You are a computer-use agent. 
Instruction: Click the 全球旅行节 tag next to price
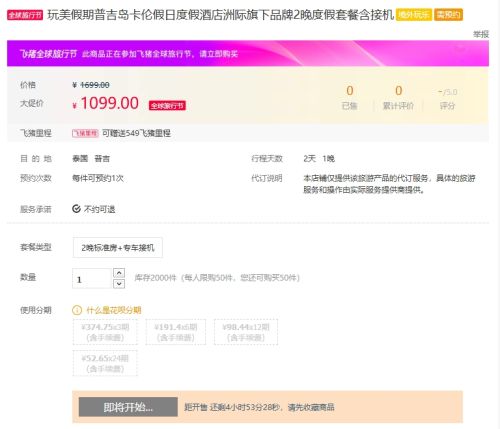point(167,106)
